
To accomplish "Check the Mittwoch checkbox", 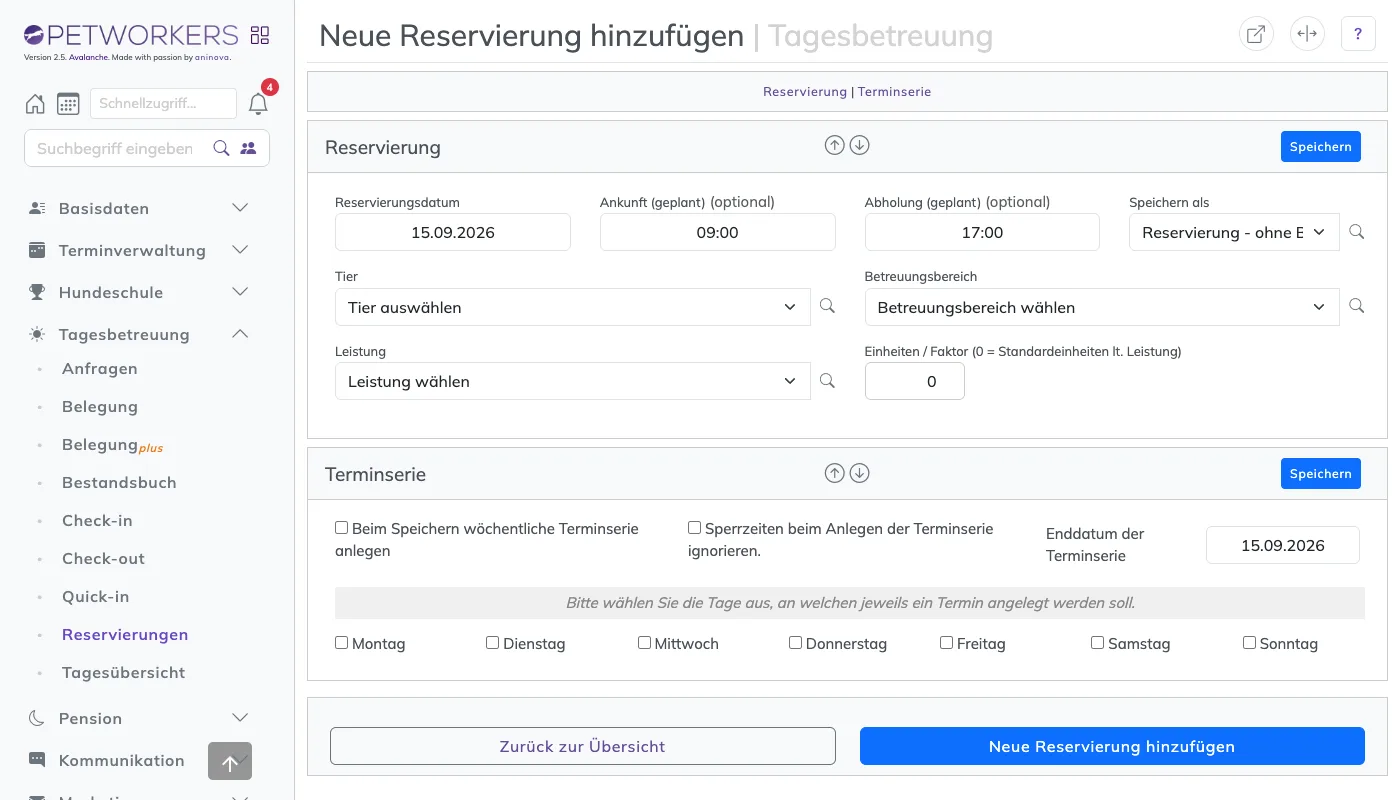I will pyautogui.click(x=644, y=643).
